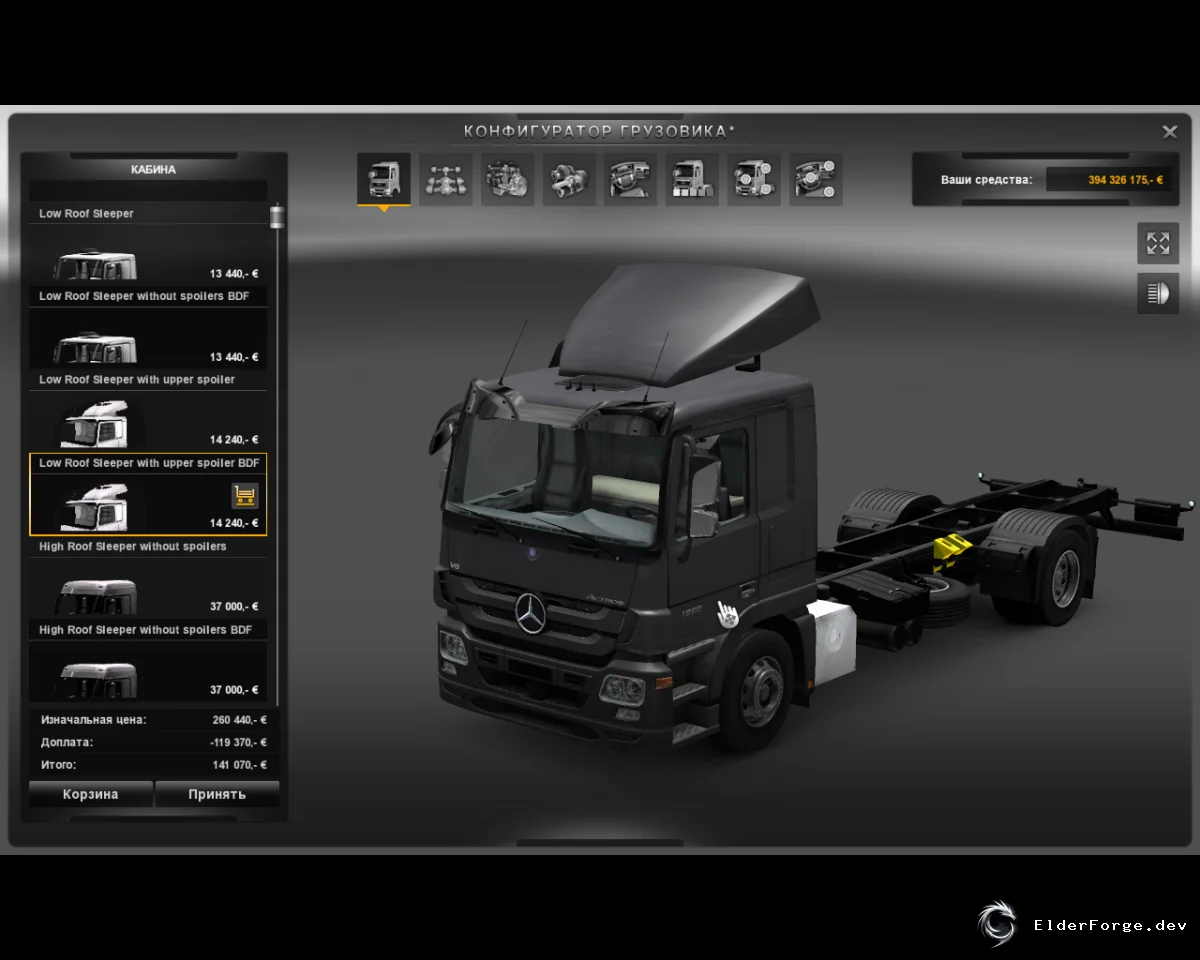Select the Low Roof Sleeper cabin thumbnail
1200x960 pixels.
click(x=95, y=265)
